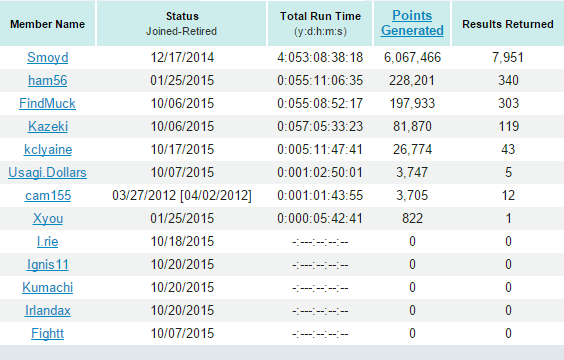
Task: Sort by the Points Generated header link
Action: tap(412, 23)
